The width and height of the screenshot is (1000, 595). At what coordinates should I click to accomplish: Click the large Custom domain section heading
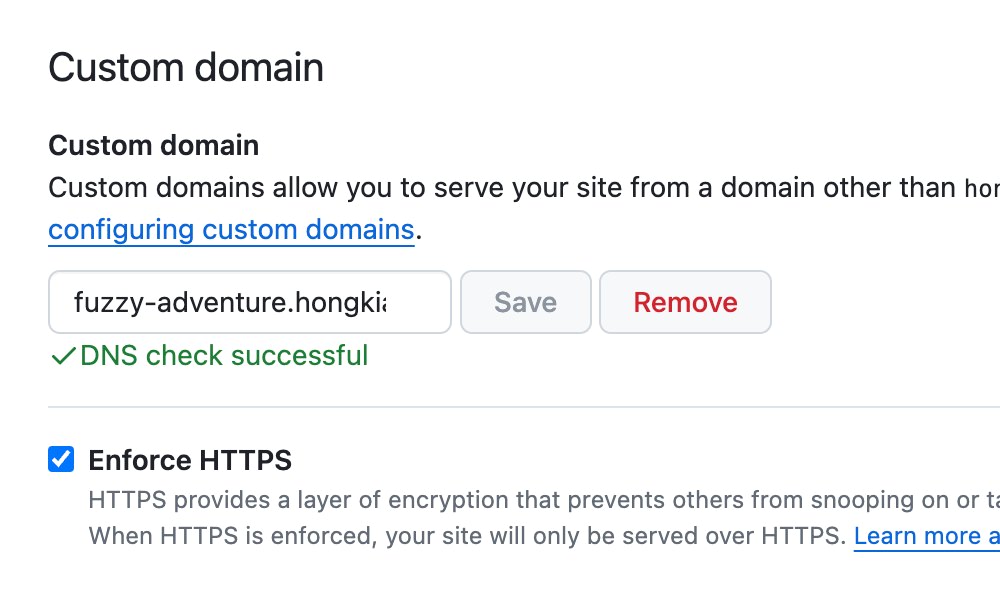coord(186,68)
